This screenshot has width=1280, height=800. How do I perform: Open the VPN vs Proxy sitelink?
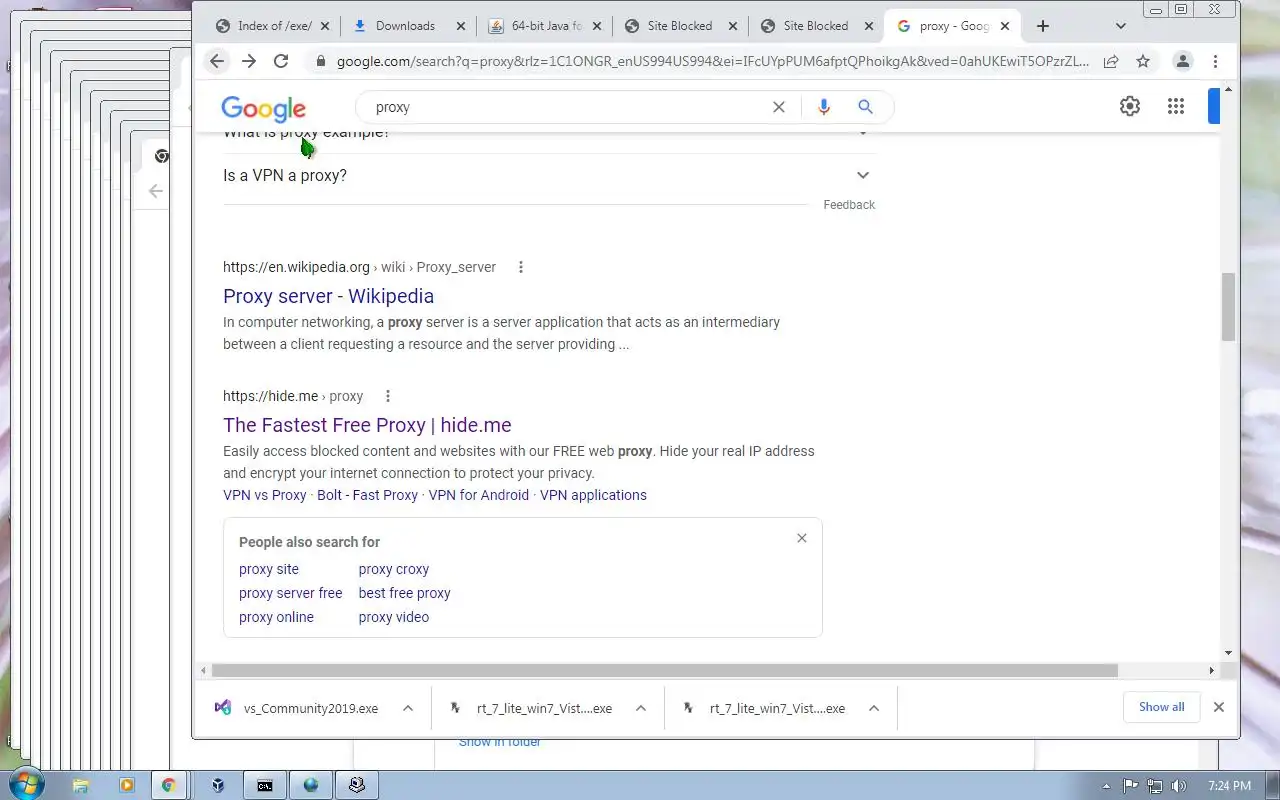265,495
